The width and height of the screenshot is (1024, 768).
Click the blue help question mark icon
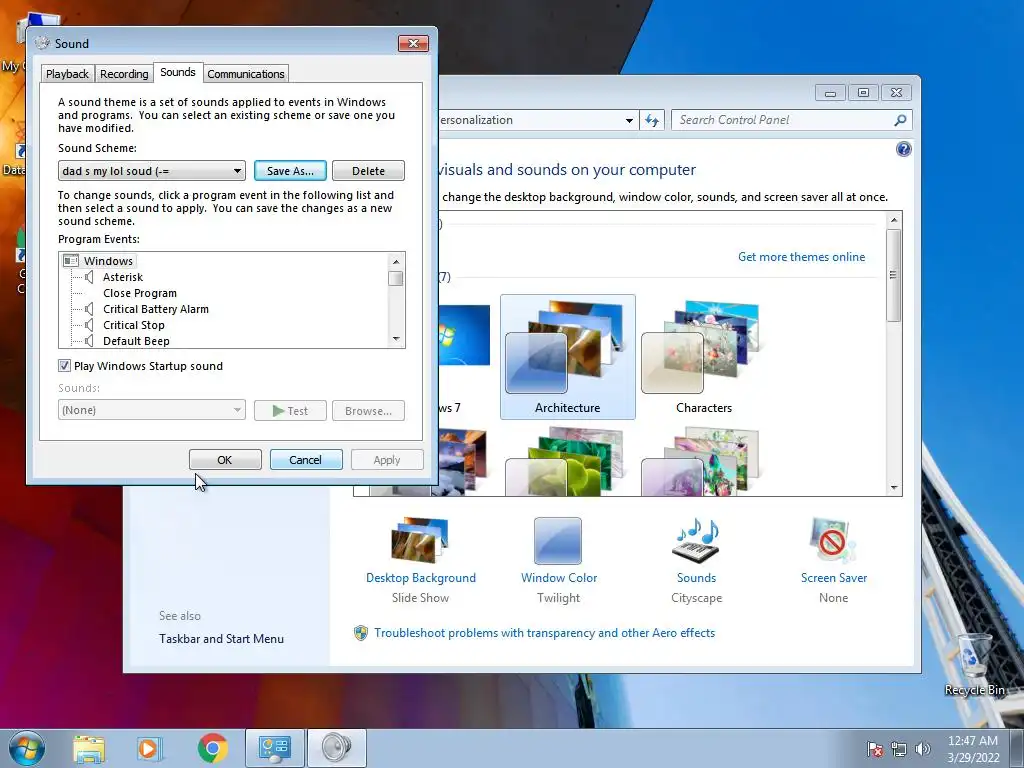(903, 150)
